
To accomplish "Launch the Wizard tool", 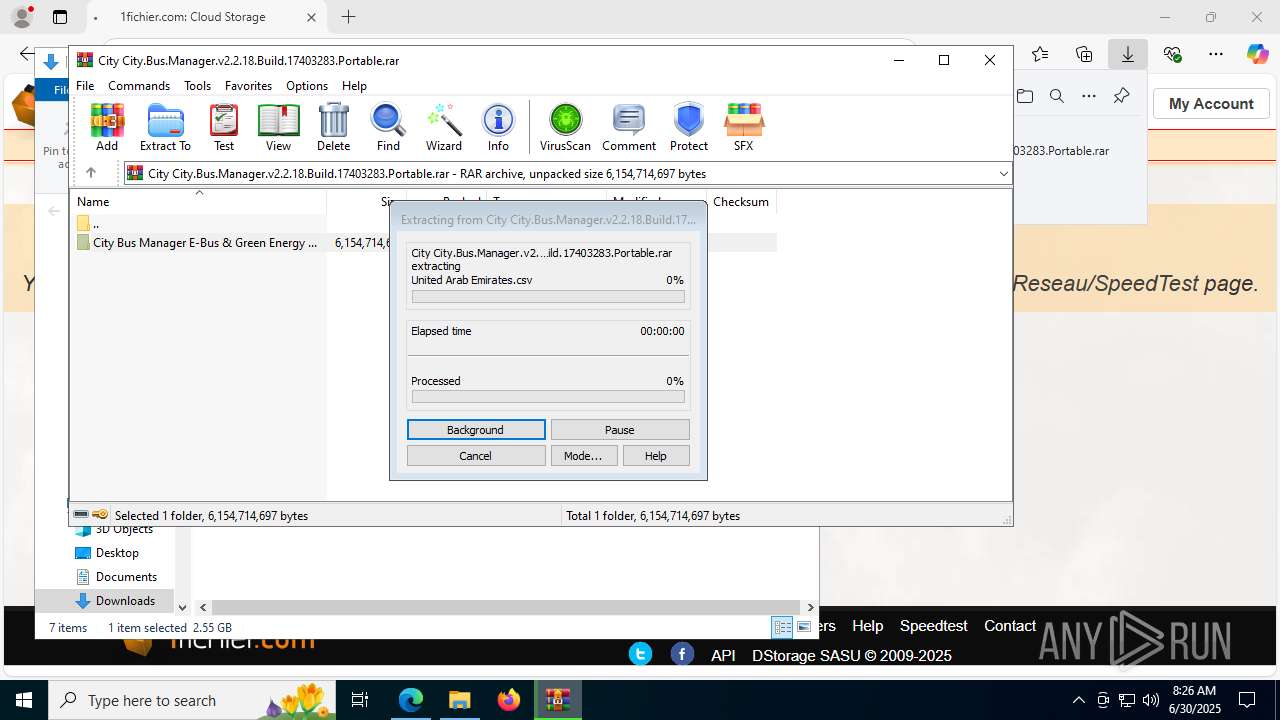I will [x=443, y=127].
